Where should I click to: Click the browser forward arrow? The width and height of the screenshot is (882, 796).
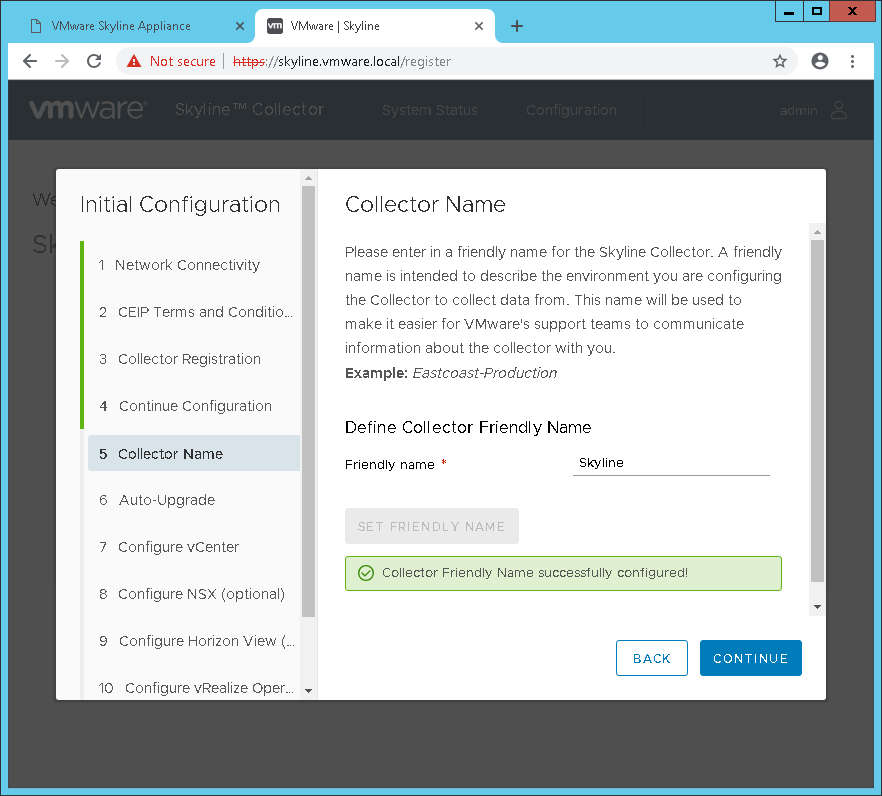62,61
